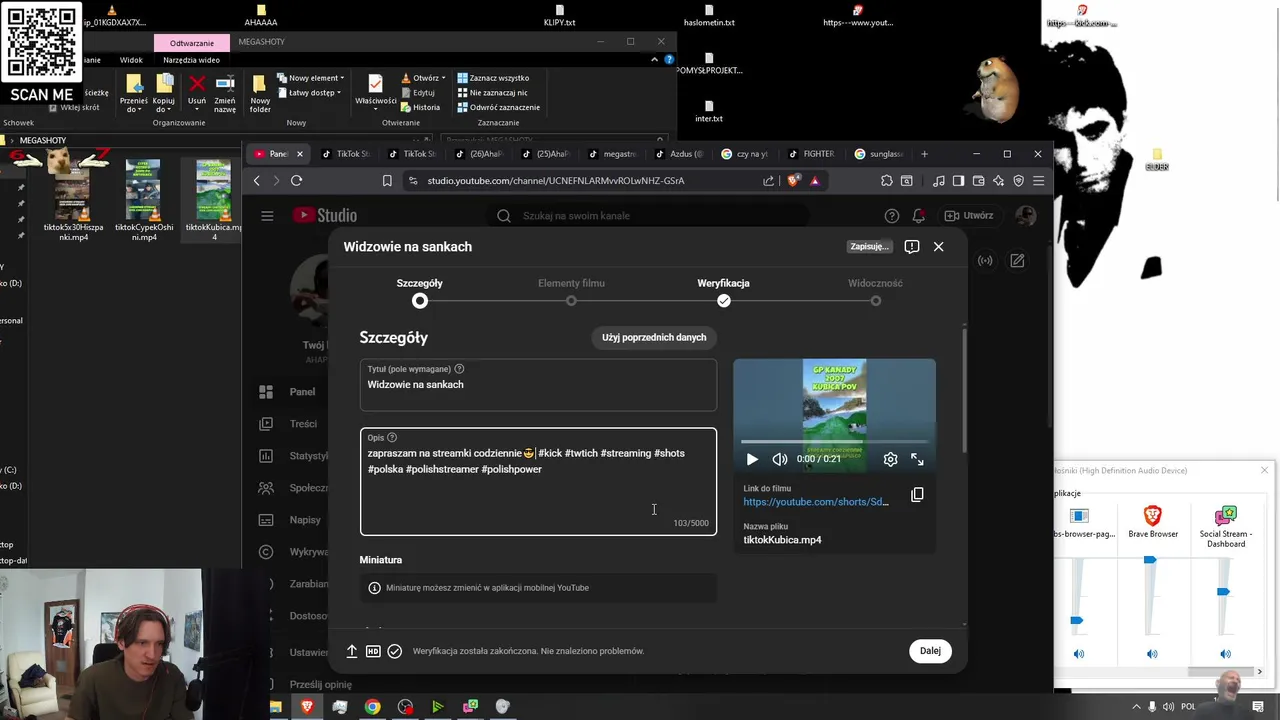This screenshot has height=720, width=1280.
Task: Open the browser extensions puzzle icon
Action: 887,181
